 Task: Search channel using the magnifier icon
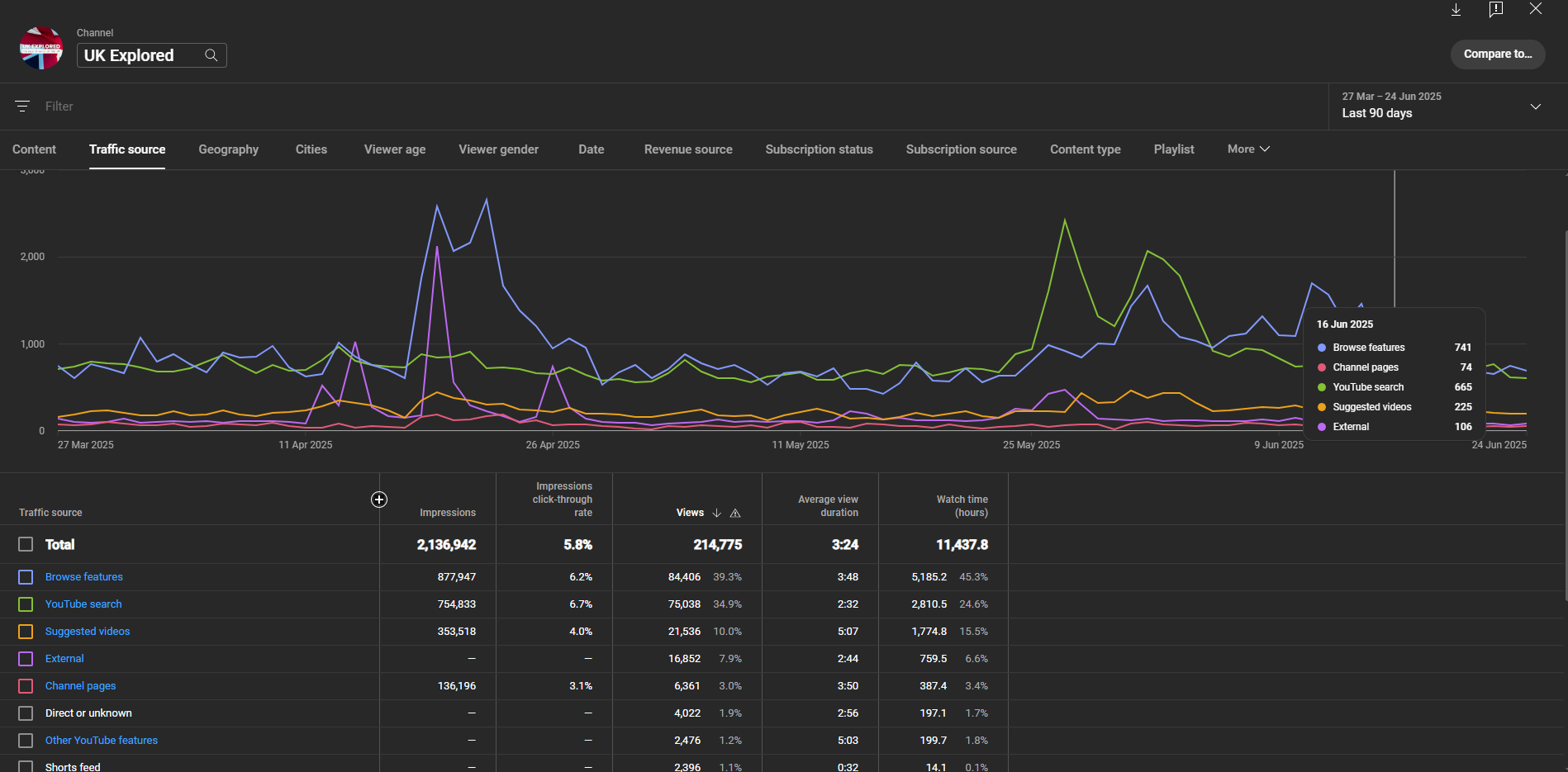[x=211, y=55]
